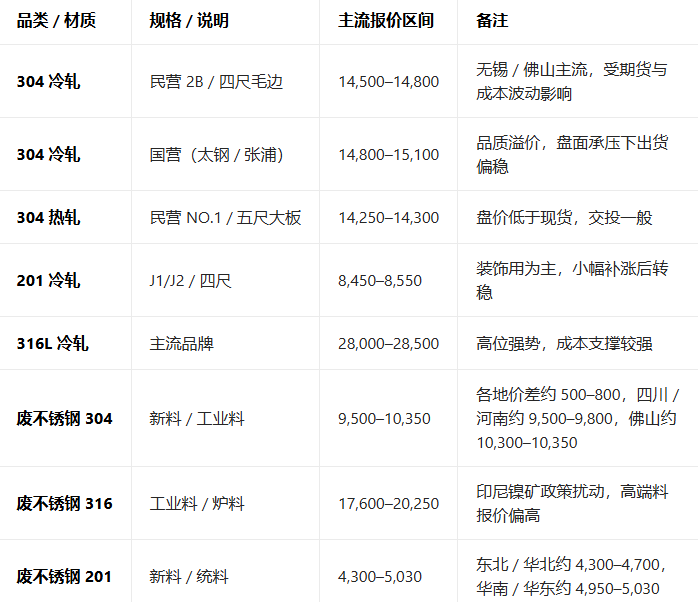The width and height of the screenshot is (698, 602).
Task: Select the 民营 2B / 四尺毛边 cell
Action: coord(216,82)
